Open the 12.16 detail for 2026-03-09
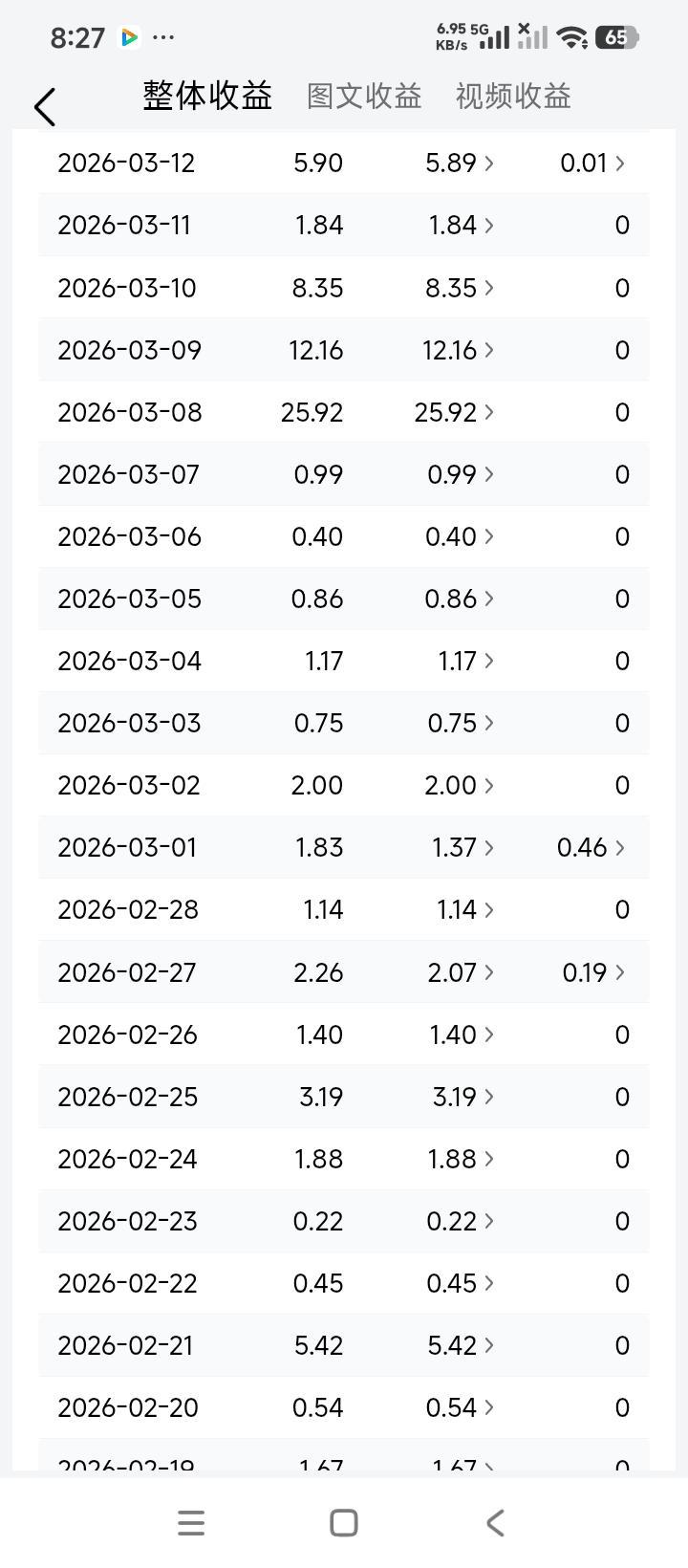The image size is (688, 1568). point(459,350)
